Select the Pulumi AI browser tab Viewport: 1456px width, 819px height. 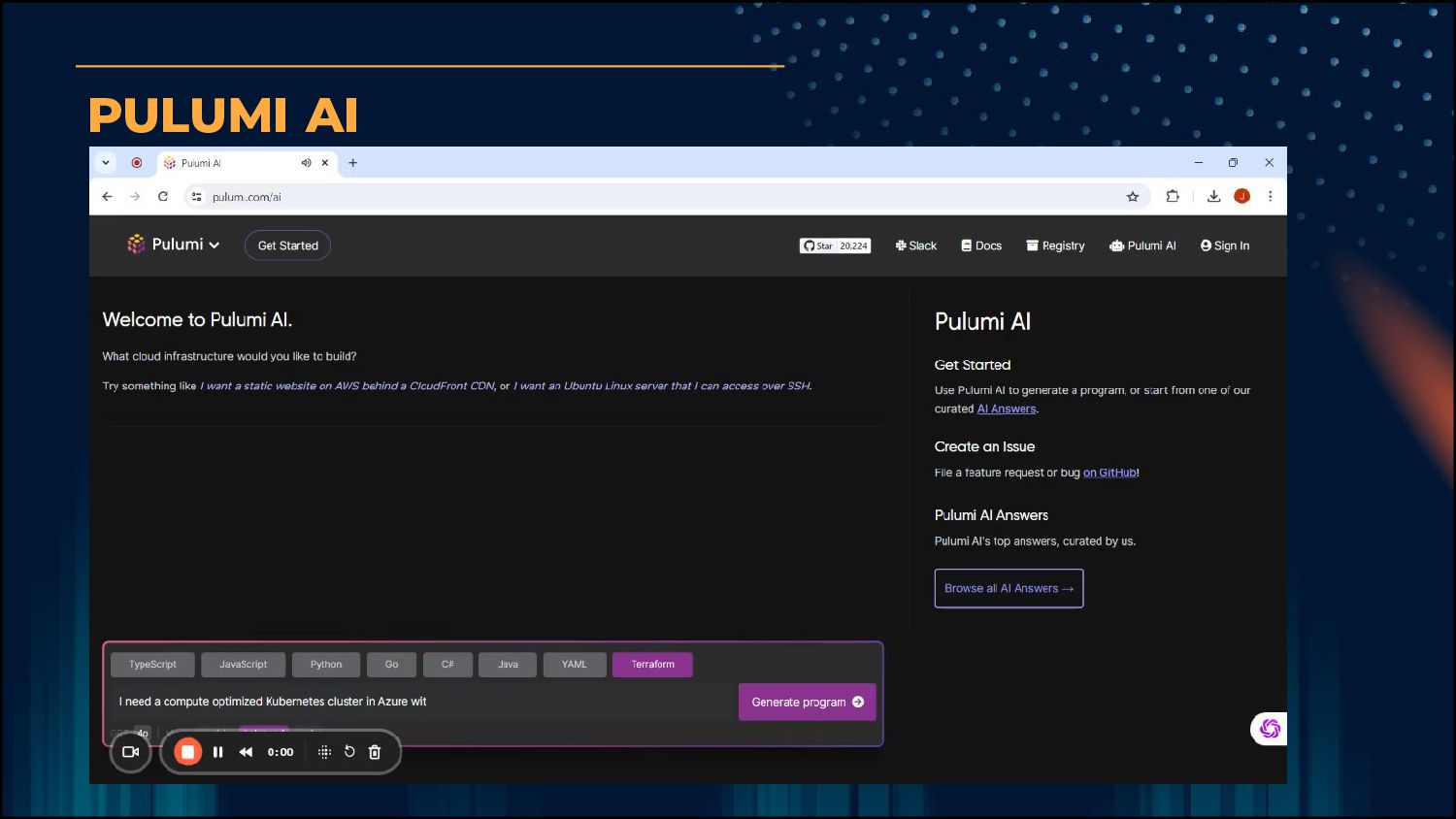(247, 163)
